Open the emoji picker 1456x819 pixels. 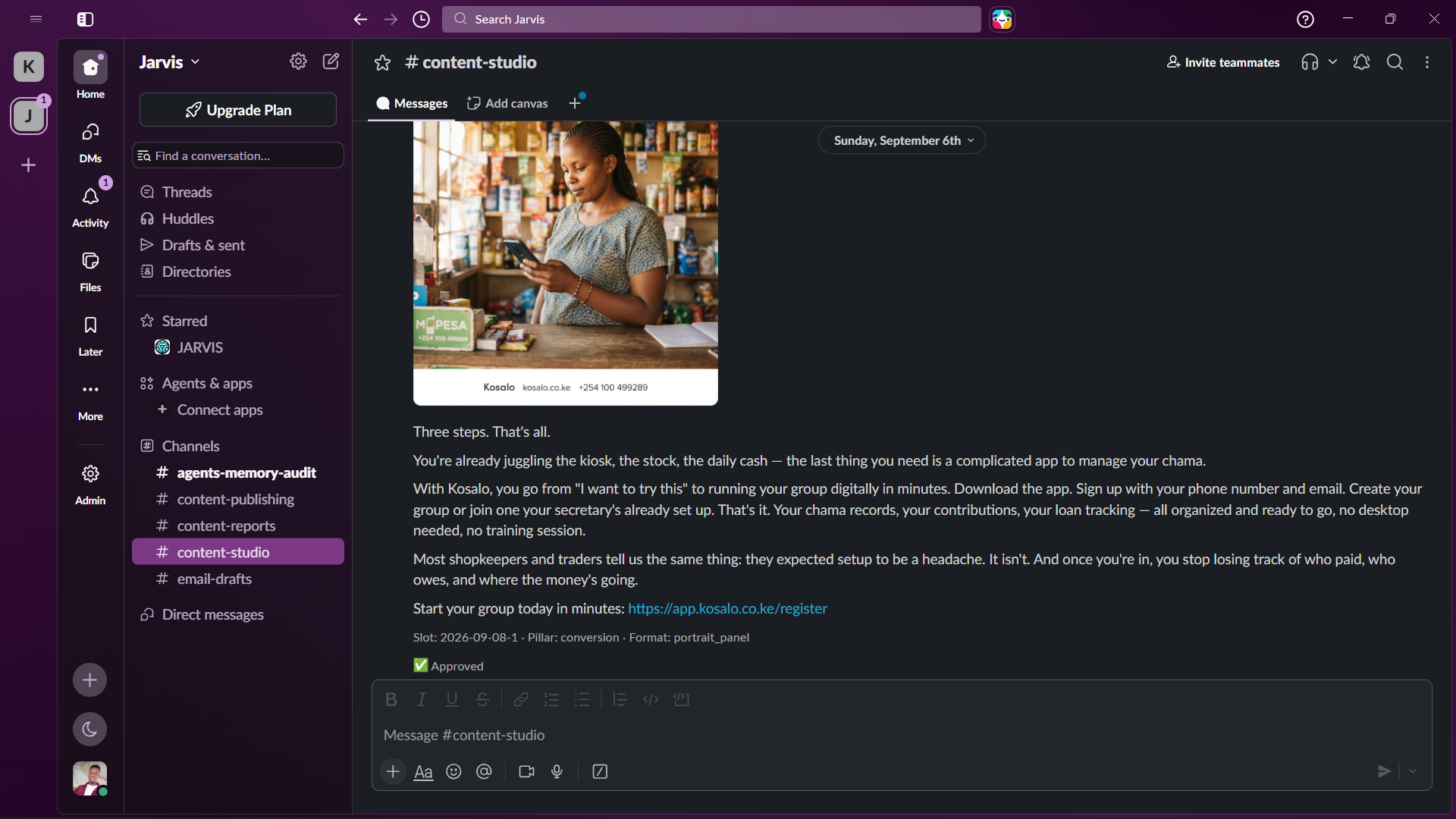tap(453, 771)
